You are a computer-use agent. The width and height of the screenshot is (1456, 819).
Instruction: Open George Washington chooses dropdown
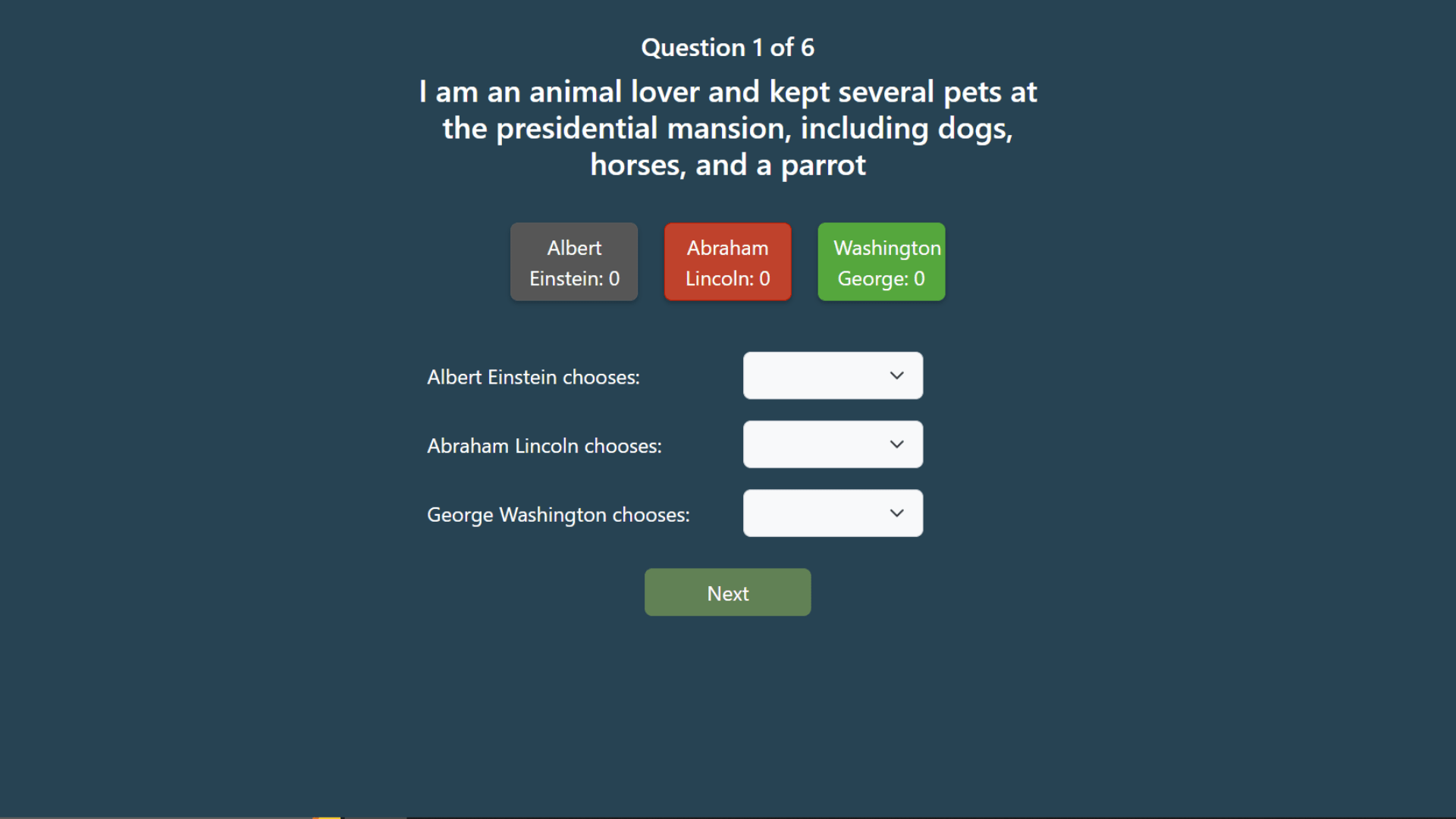[833, 513]
